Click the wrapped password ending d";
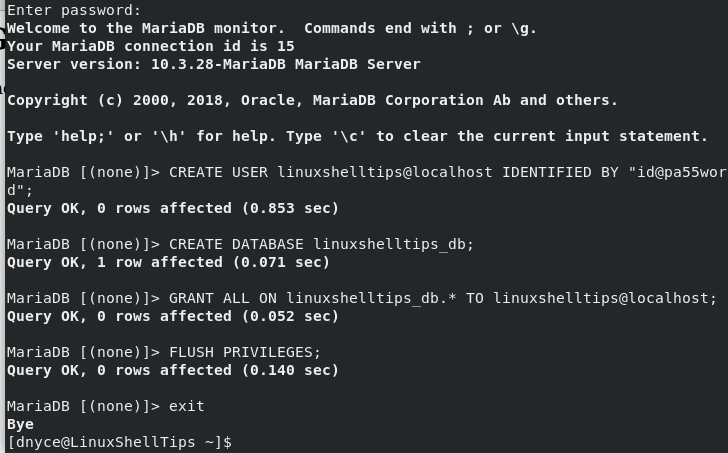 point(20,190)
